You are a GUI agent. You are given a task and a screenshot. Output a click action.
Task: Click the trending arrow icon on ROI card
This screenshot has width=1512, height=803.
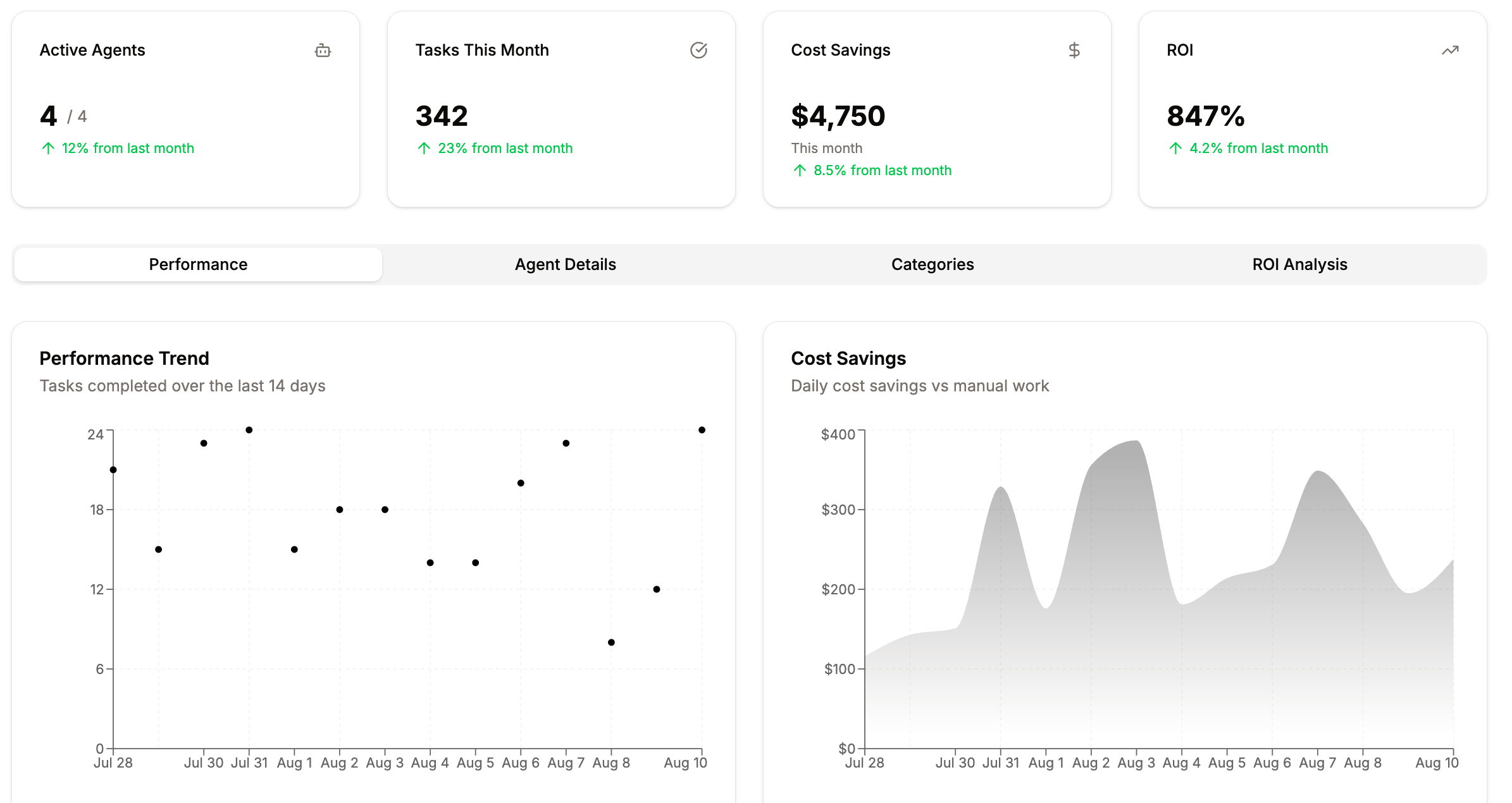pos(1450,51)
